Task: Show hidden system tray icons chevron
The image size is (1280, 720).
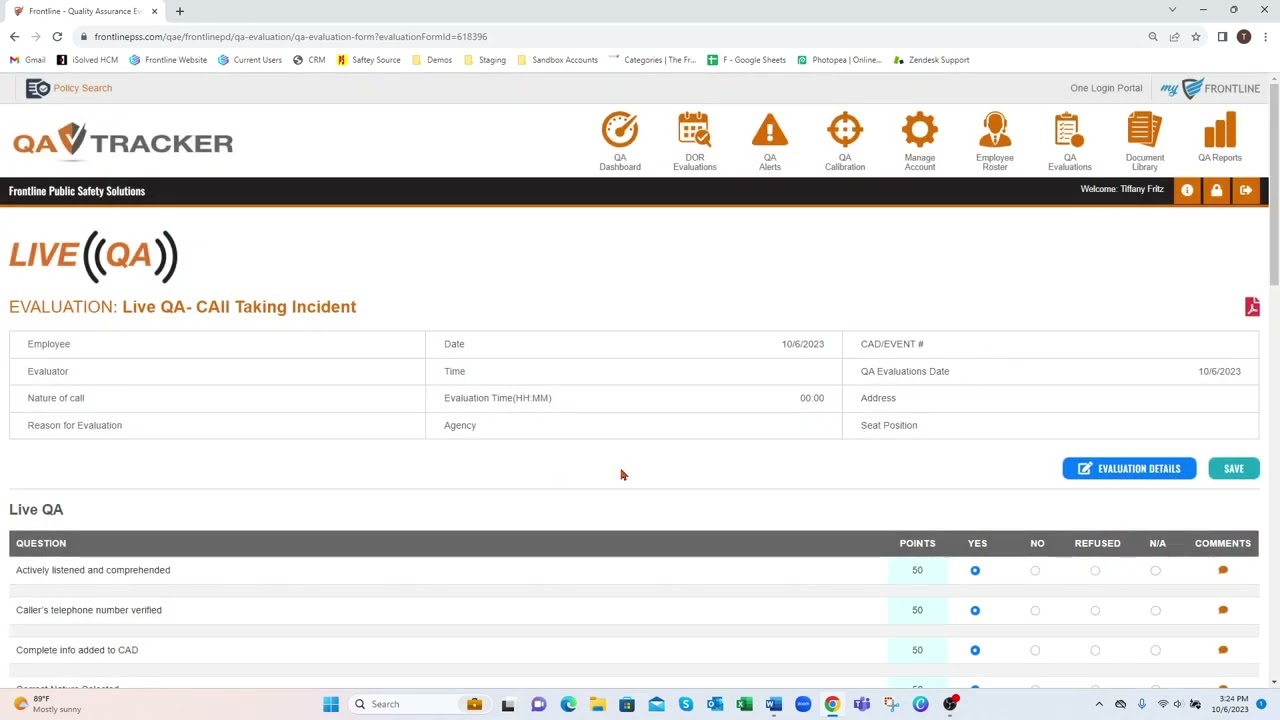Action: [1099, 704]
